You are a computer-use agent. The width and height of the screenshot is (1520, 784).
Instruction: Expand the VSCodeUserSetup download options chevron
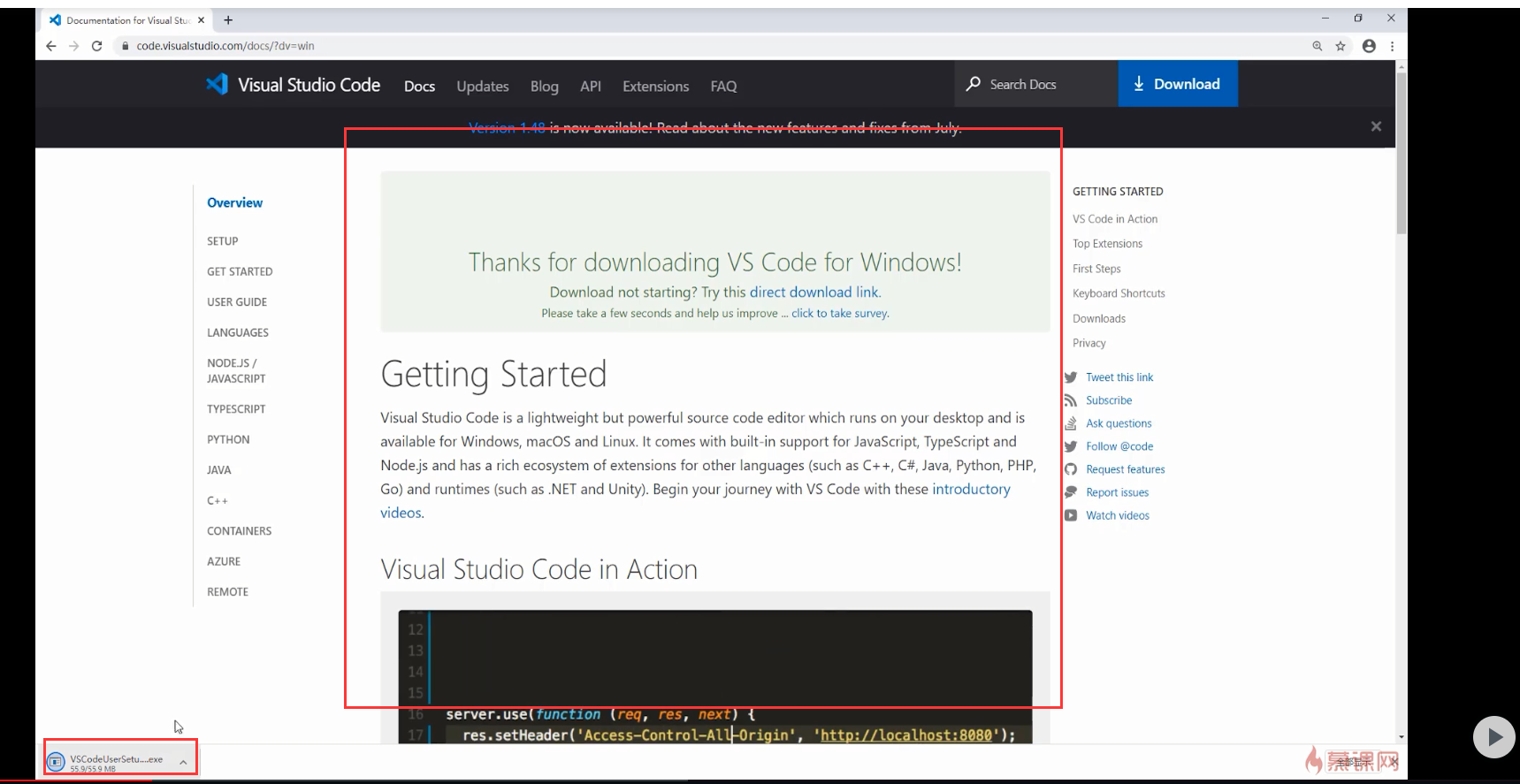coord(183,762)
